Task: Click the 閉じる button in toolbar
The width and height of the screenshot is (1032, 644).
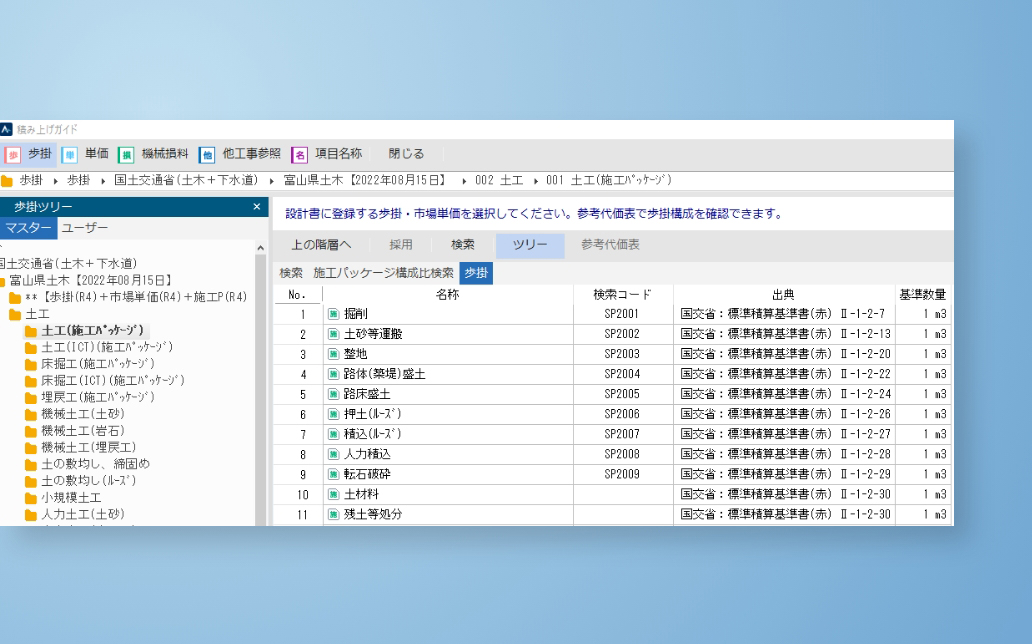Action: pyautogui.click(x=406, y=154)
